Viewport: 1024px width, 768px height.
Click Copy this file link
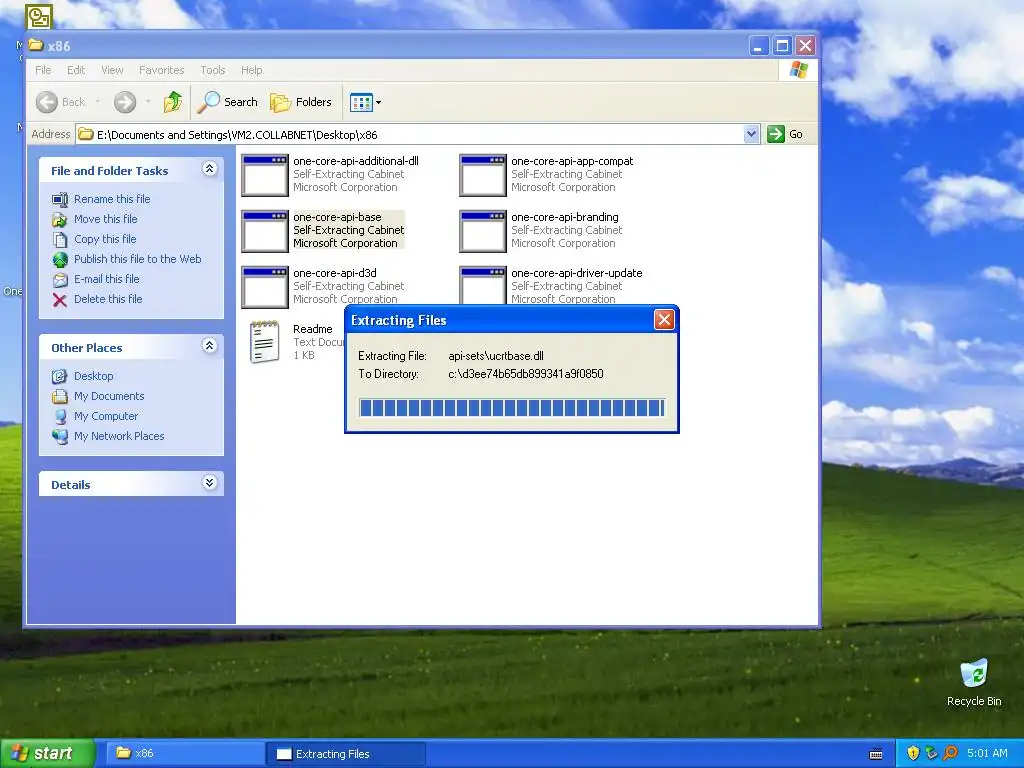click(x=105, y=239)
